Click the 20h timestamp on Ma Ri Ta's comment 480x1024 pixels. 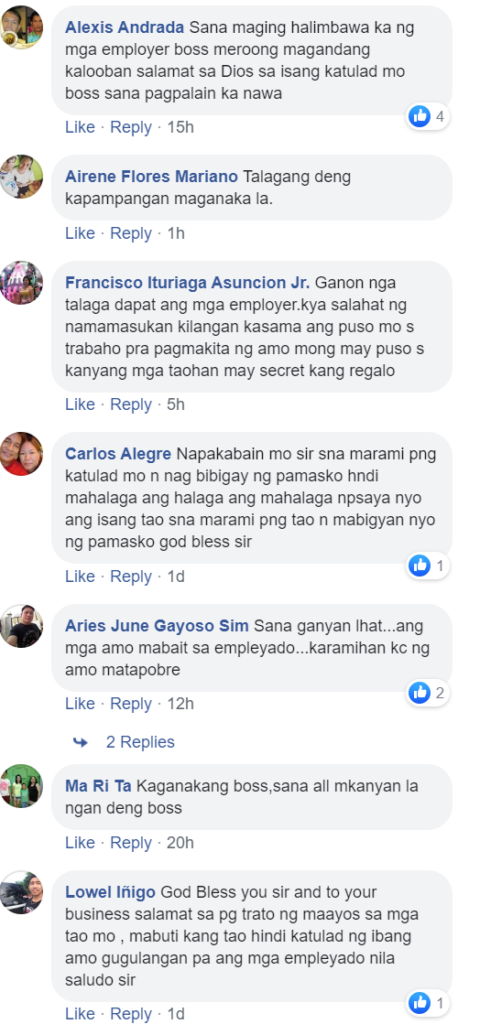(180, 842)
